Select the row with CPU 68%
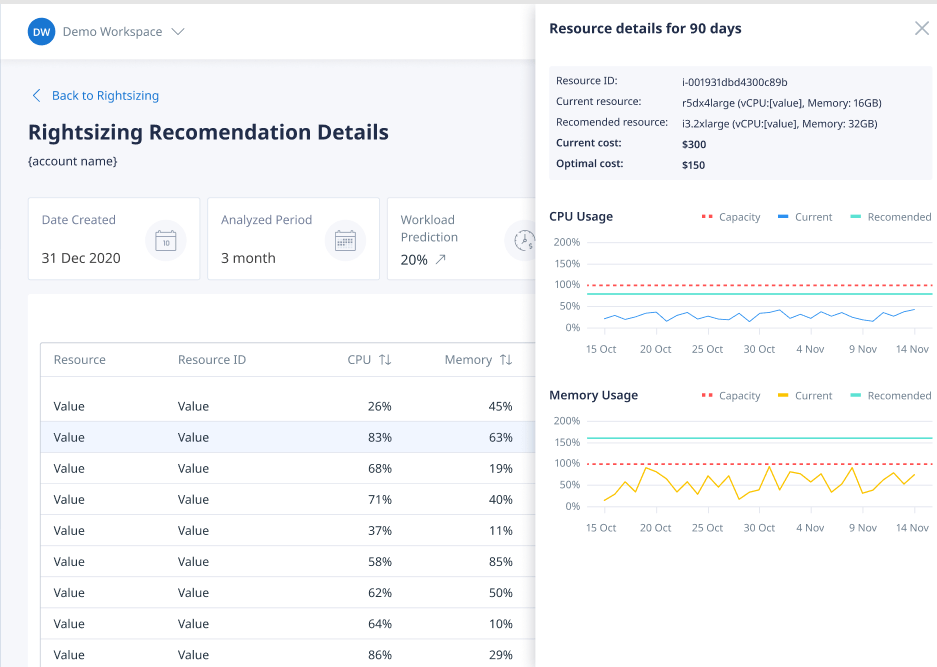This screenshot has width=937, height=667. tap(288, 469)
